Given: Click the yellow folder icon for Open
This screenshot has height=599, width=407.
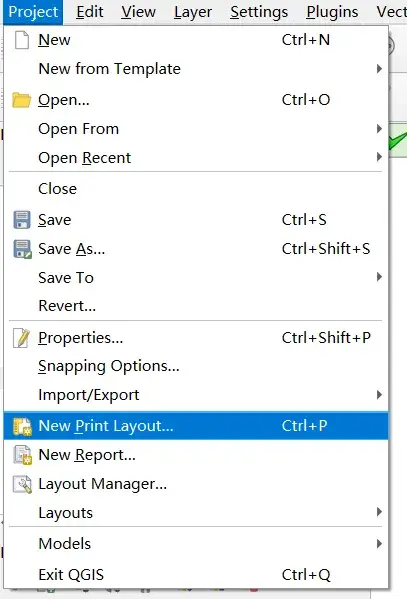Looking at the screenshot, I should pos(21,100).
